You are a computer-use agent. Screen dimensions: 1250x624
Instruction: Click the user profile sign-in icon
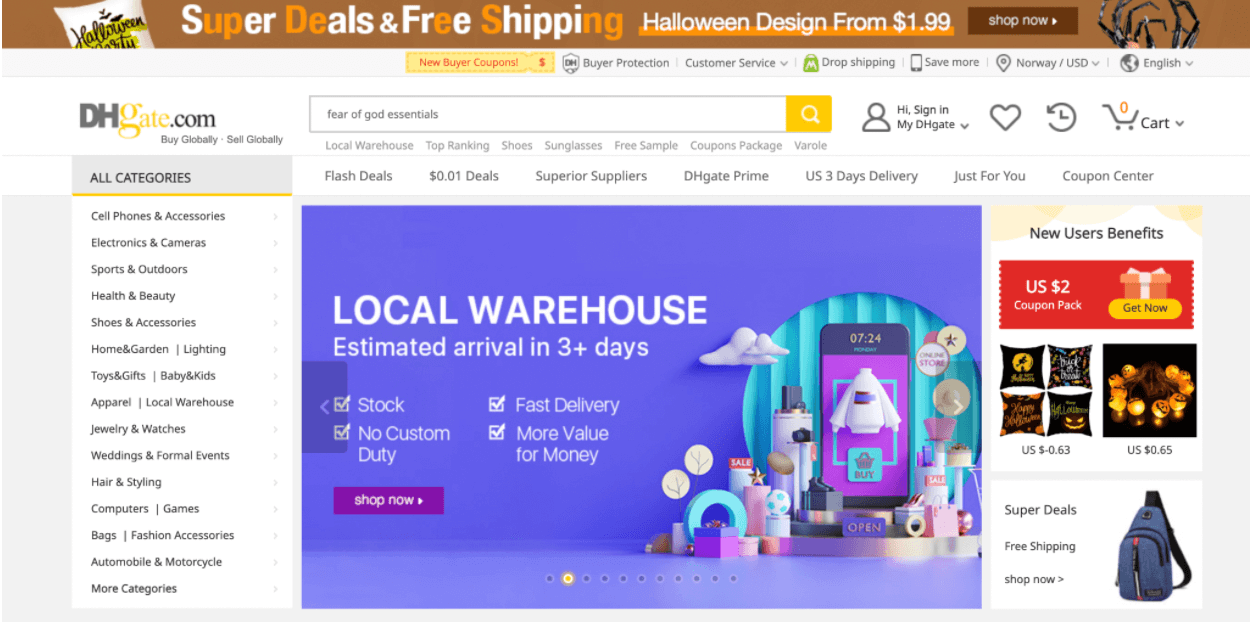point(876,117)
